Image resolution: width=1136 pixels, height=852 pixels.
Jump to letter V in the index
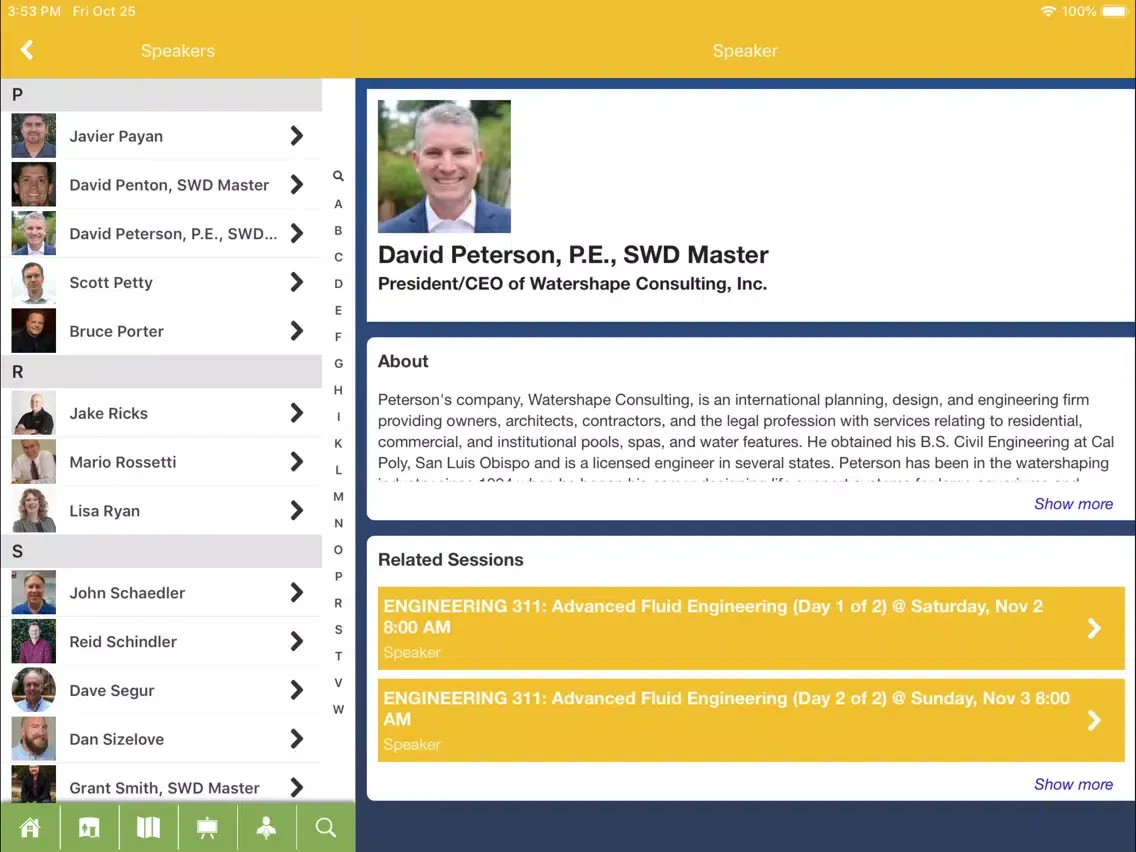point(338,683)
